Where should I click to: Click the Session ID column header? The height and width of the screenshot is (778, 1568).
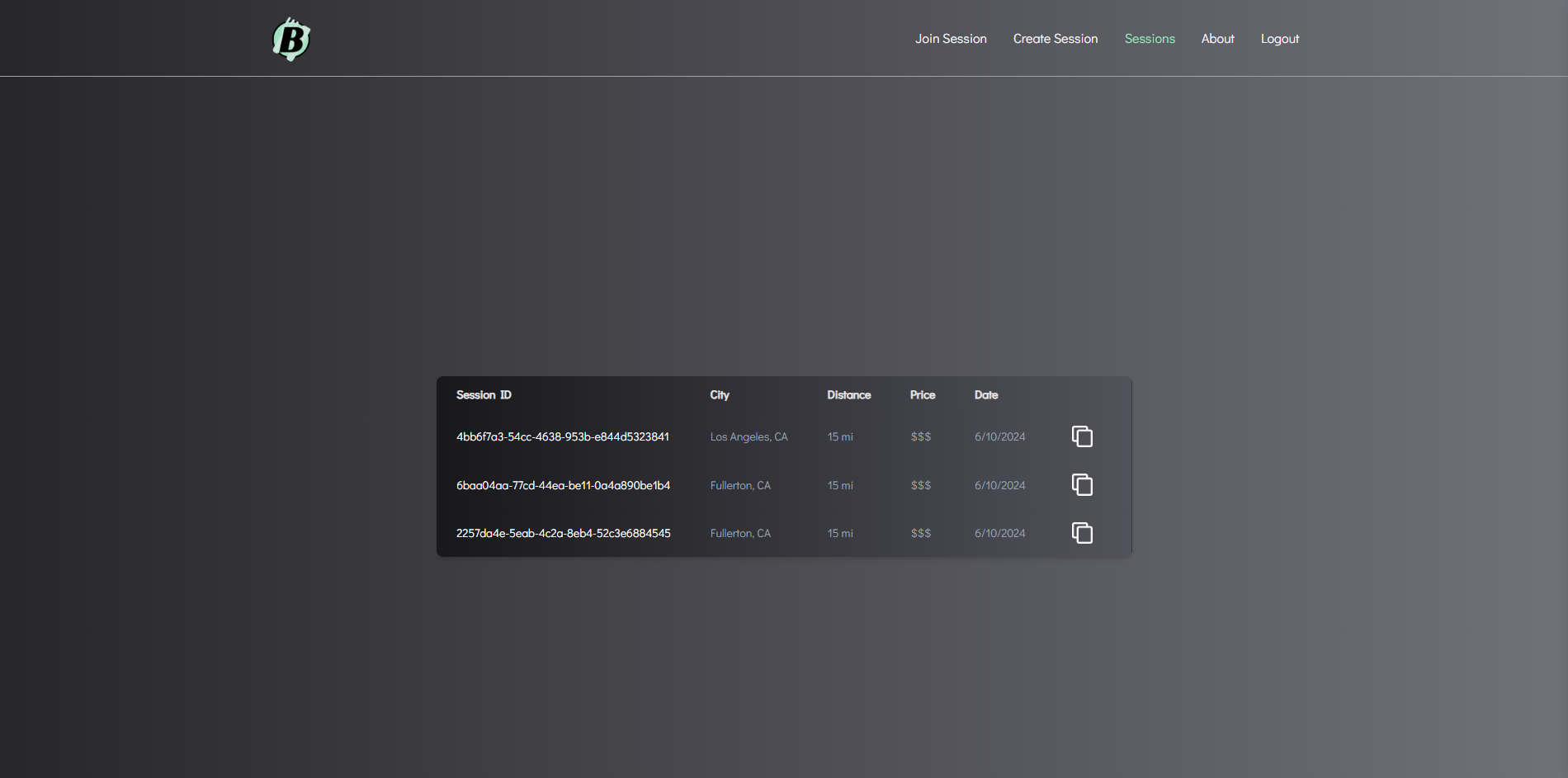(484, 395)
